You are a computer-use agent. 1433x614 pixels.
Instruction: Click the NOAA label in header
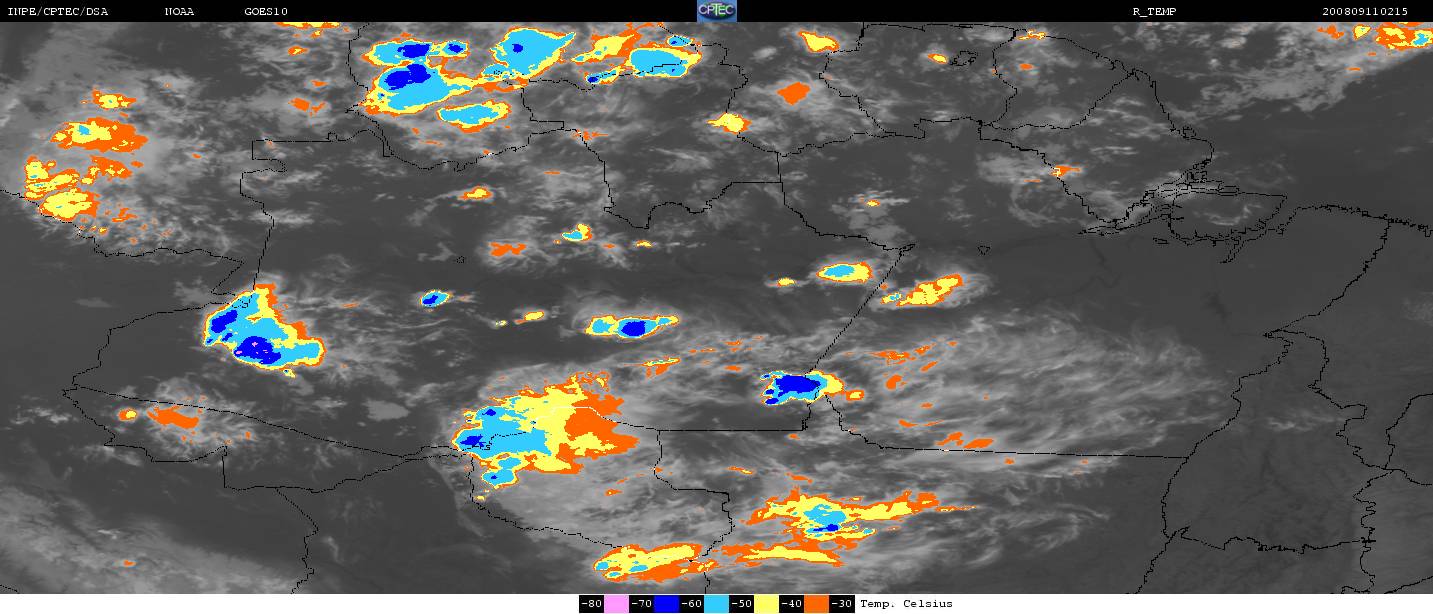pyautogui.click(x=180, y=11)
